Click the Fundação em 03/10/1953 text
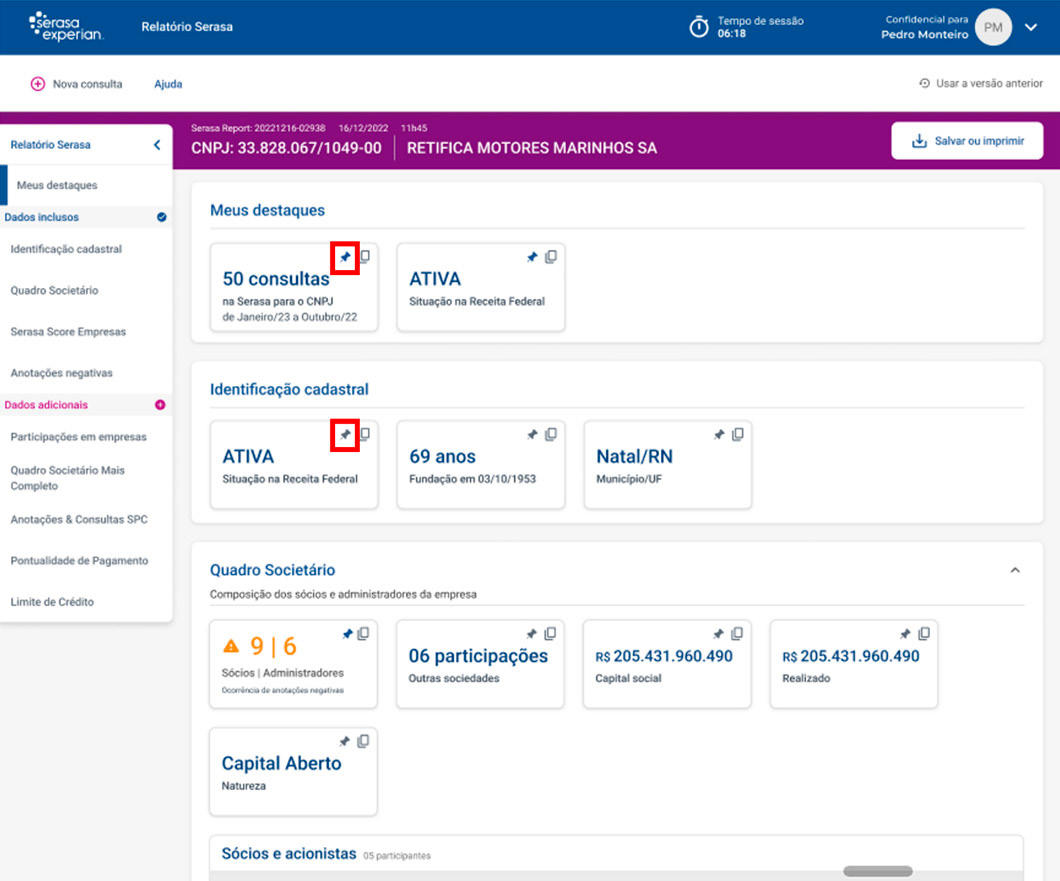This screenshot has width=1060, height=881. (x=472, y=479)
